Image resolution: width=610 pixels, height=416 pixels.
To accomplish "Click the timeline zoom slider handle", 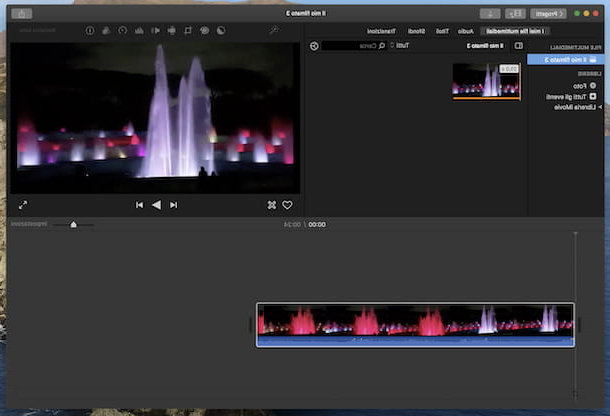I will click(74, 225).
